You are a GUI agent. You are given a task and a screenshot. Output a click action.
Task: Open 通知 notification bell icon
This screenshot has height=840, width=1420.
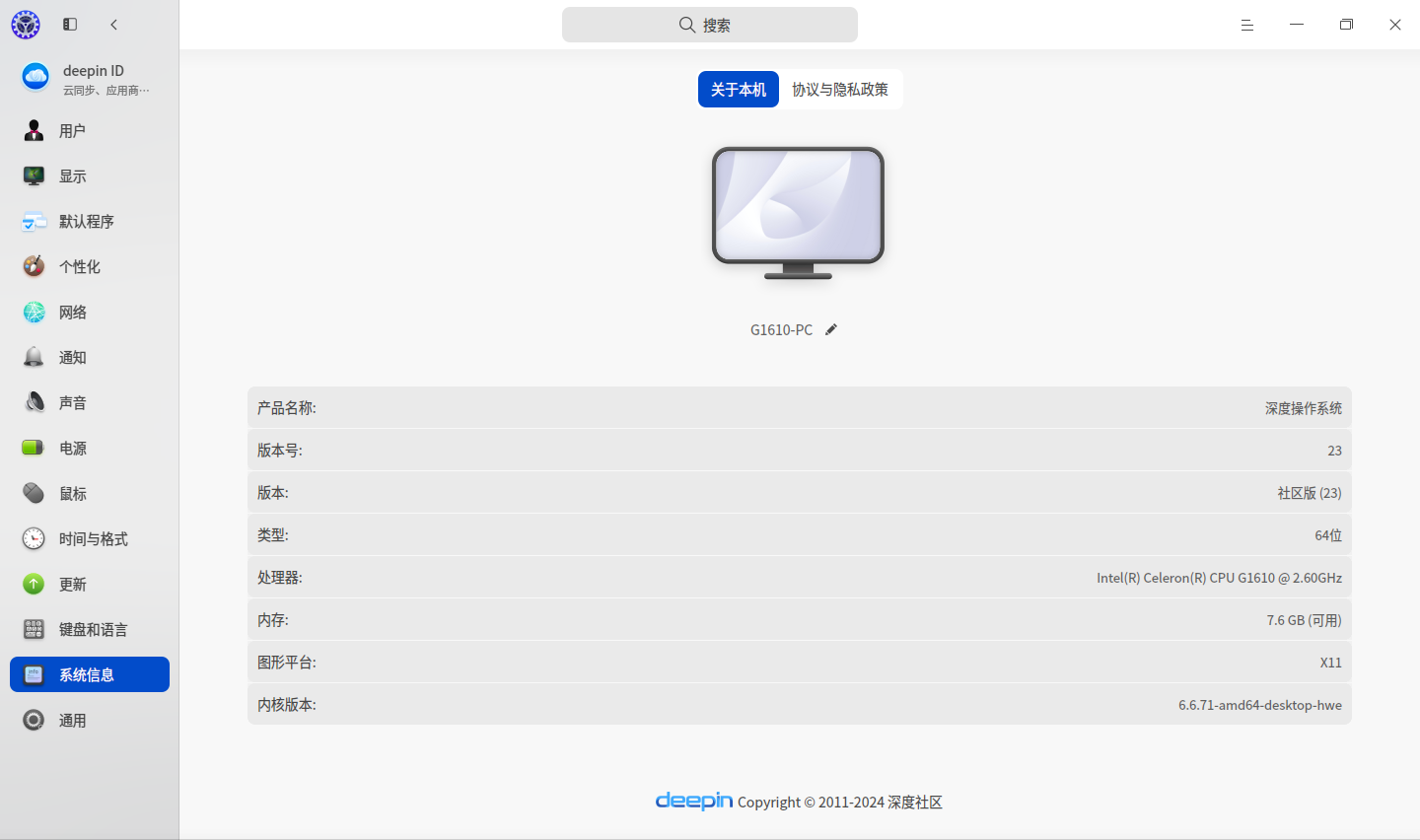[34, 357]
